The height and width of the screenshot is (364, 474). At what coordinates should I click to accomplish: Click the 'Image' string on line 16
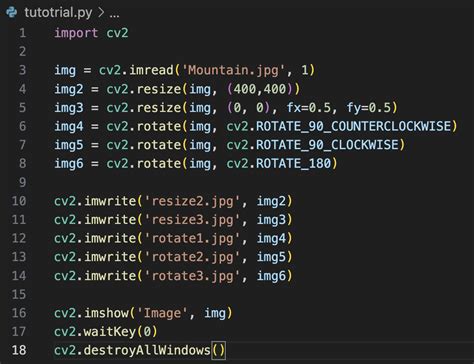tap(162, 313)
